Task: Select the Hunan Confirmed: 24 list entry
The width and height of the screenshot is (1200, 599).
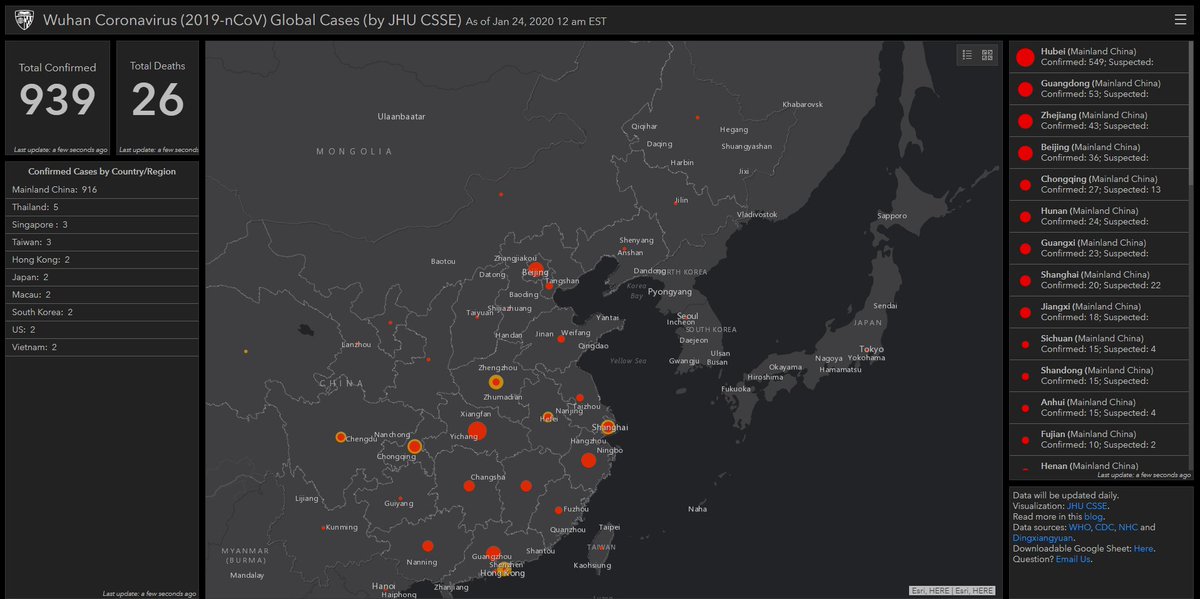Action: click(x=1097, y=216)
